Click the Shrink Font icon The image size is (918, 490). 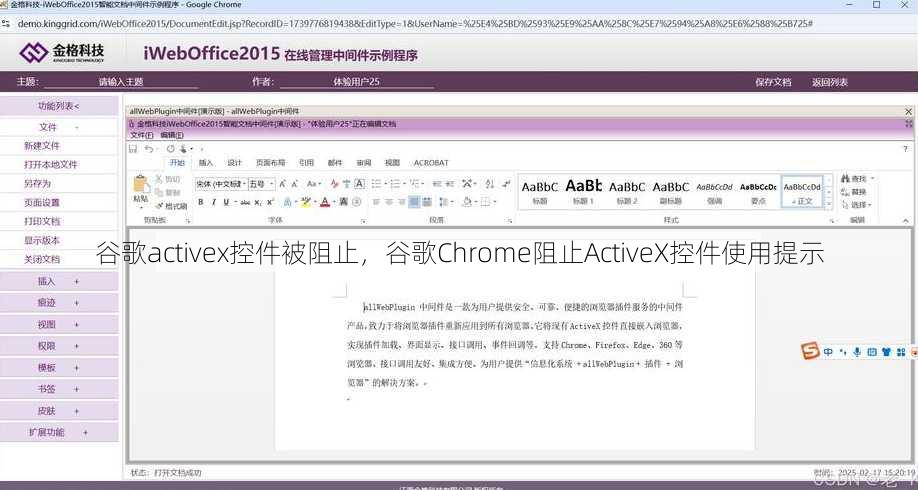click(x=294, y=183)
